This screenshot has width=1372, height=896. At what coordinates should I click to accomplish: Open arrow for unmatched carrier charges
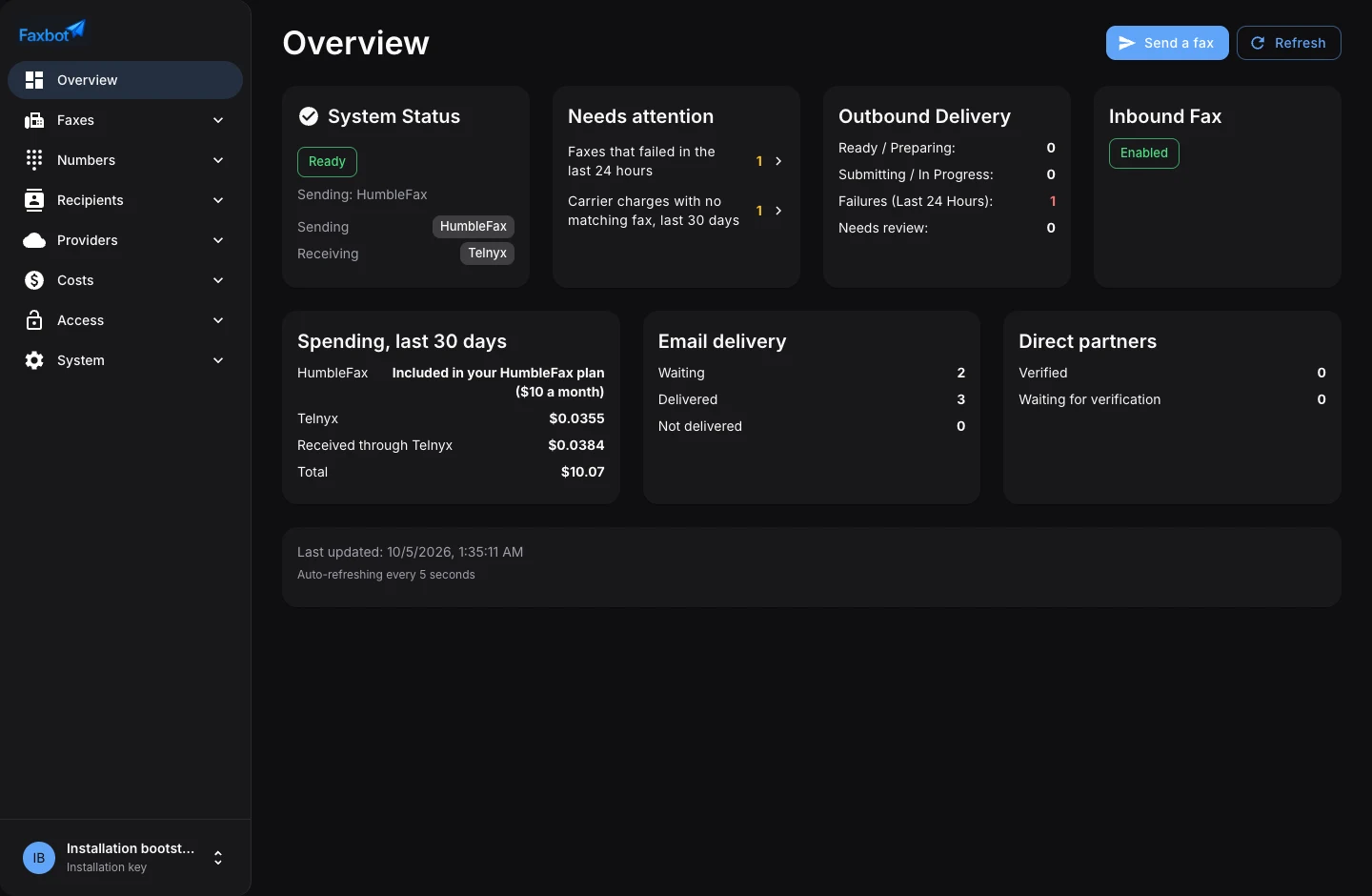point(778,211)
